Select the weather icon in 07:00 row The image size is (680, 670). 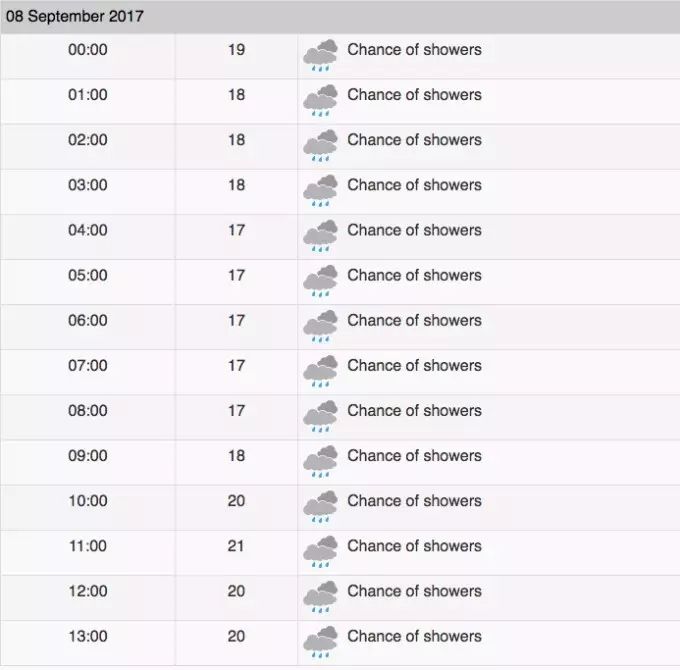pos(320,371)
